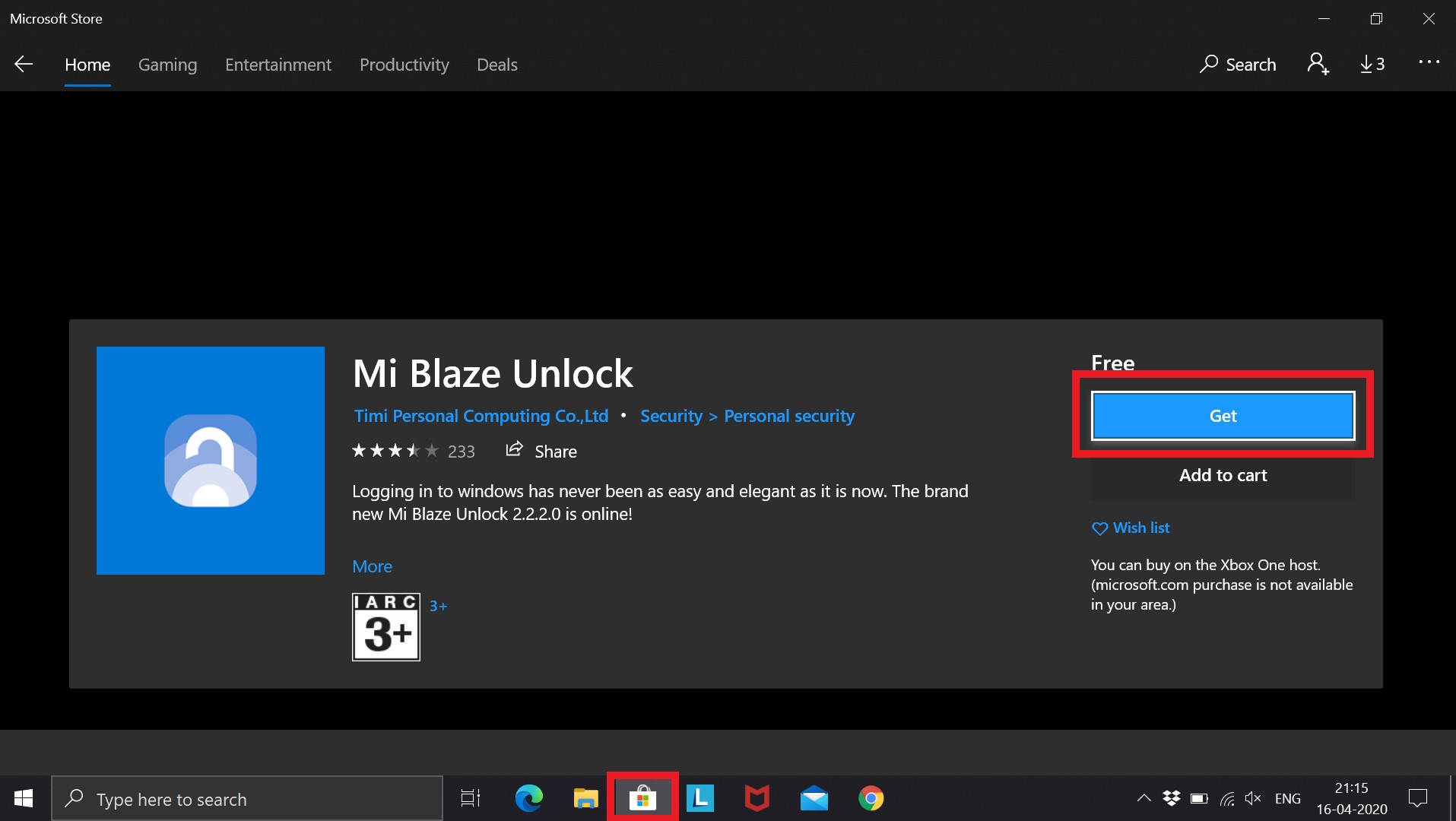Viewport: 1456px width, 821px height.
Task: Expand the description with More
Action: pyautogui.click(x=372, y=566)
